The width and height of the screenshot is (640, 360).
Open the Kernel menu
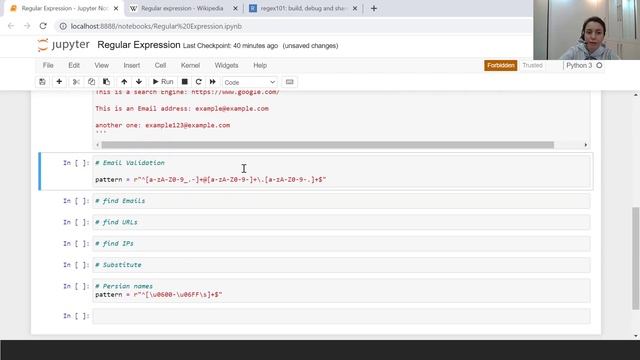190,65
